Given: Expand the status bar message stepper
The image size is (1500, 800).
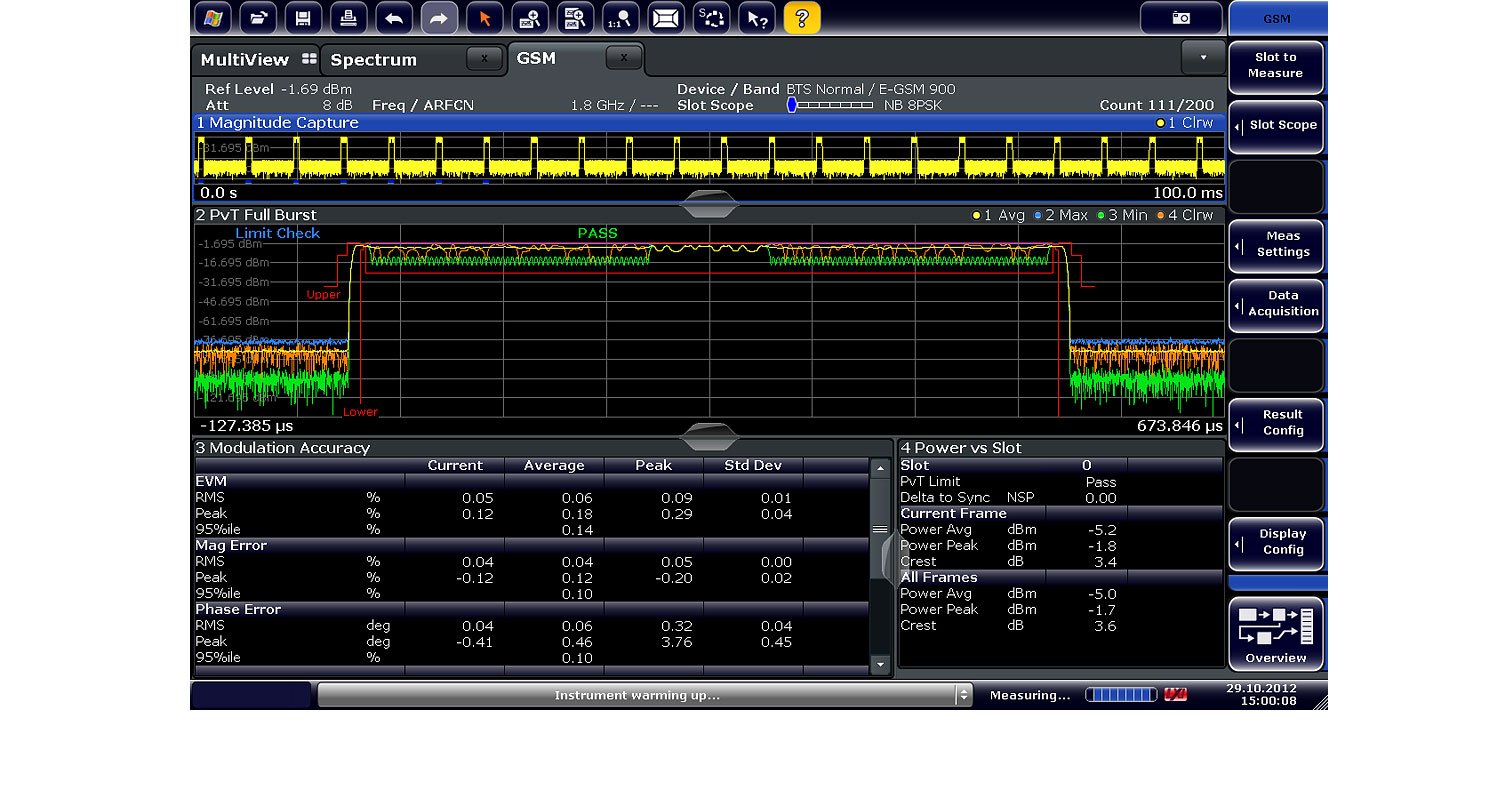Looking at the screenshot, I should [963, 694].
